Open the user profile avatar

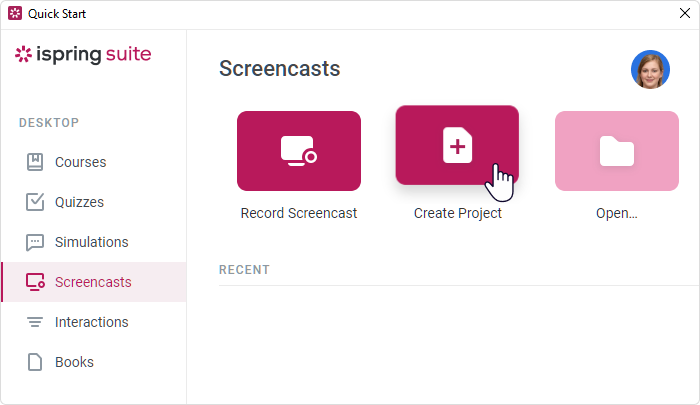[650, 69]
